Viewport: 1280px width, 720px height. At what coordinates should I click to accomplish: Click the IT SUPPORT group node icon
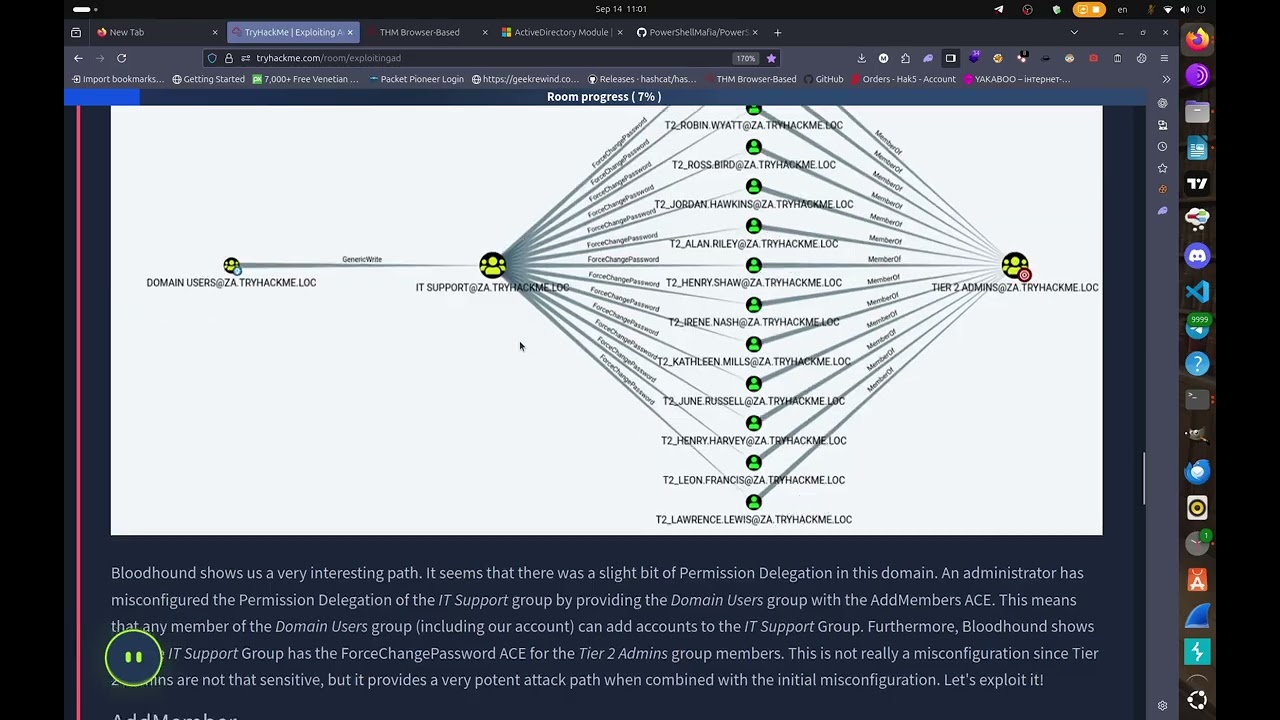click(x=492, y=265)
